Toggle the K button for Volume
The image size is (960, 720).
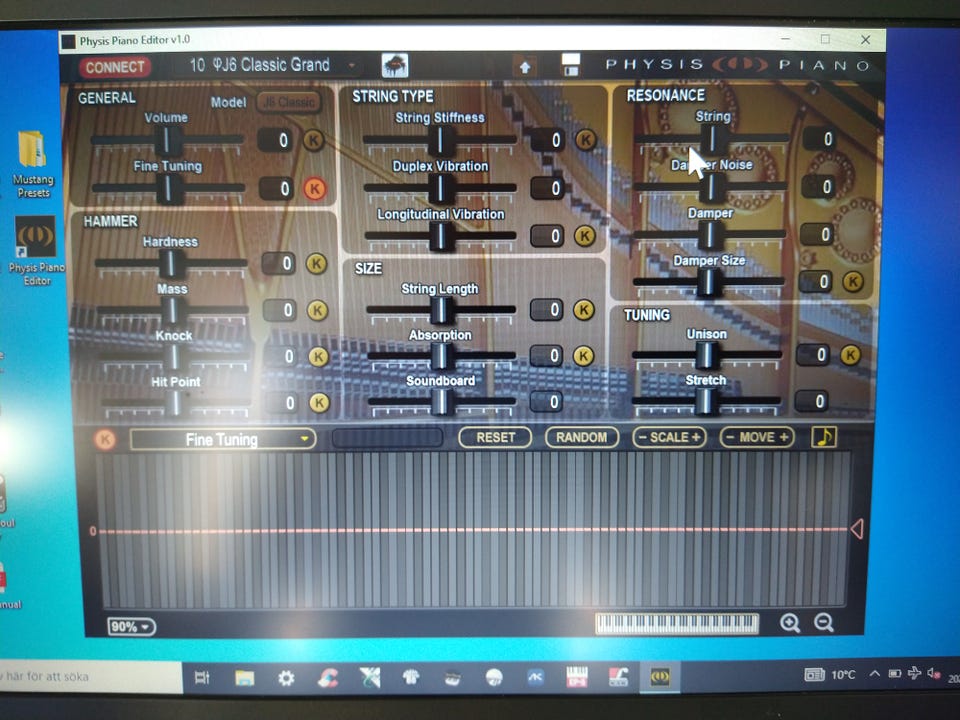(x=313, y=140)
